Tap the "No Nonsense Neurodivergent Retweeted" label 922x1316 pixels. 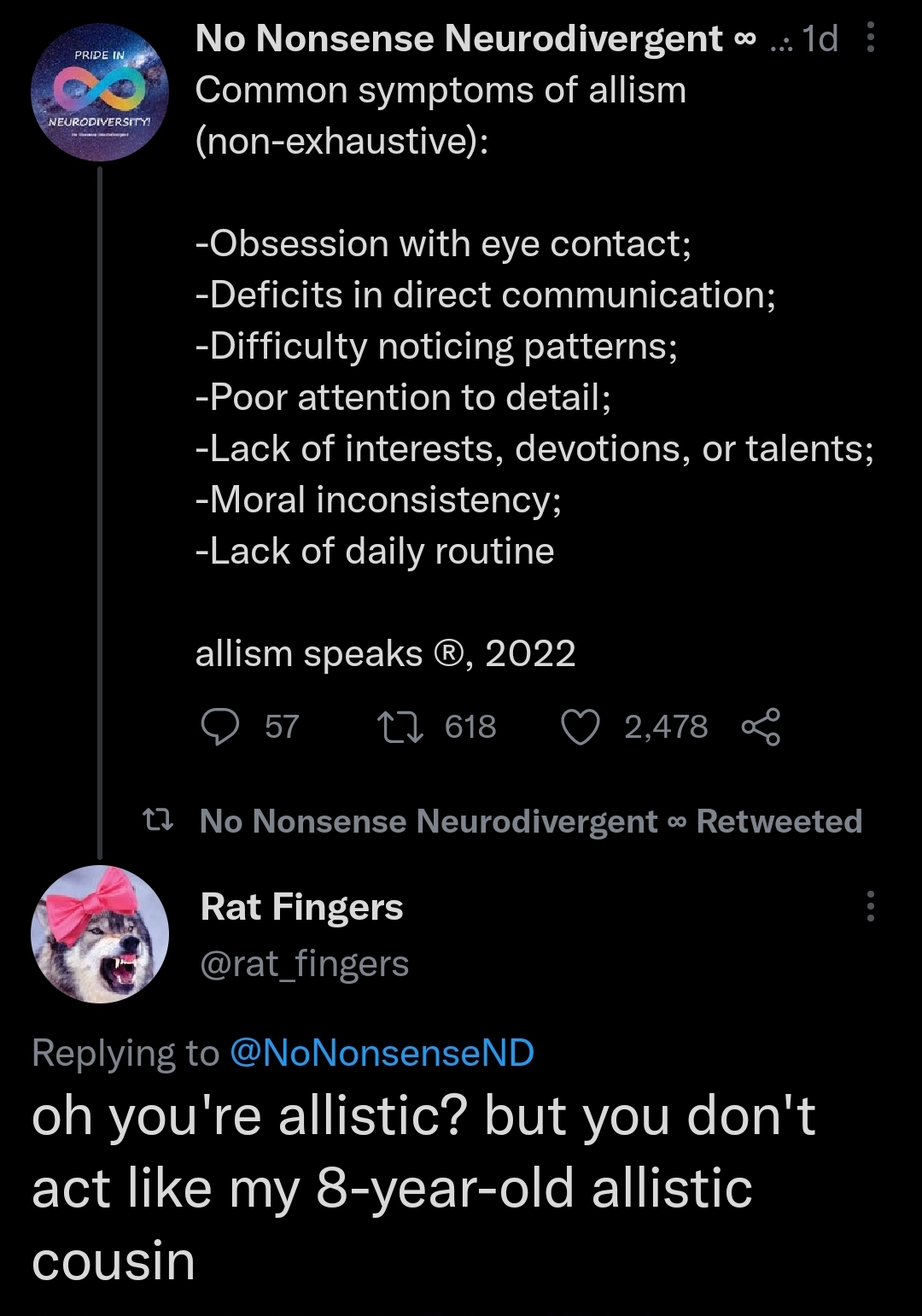pyautogui.click(x=530, y=822)
